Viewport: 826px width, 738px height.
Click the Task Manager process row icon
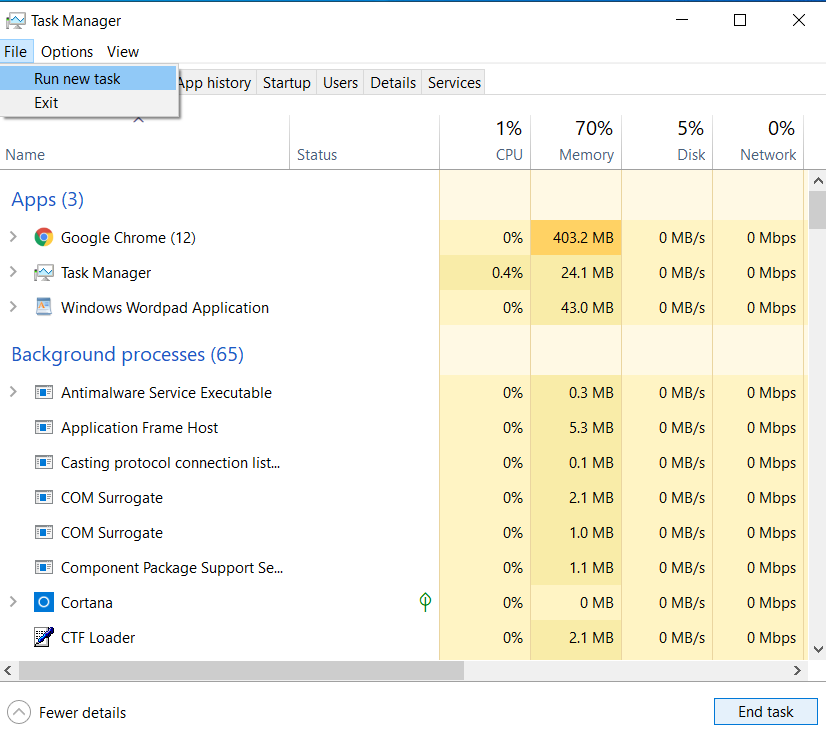(44, 272)
